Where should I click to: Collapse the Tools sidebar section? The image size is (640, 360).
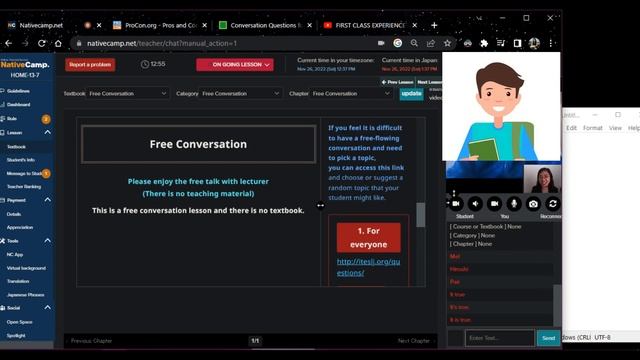point(47,240)
